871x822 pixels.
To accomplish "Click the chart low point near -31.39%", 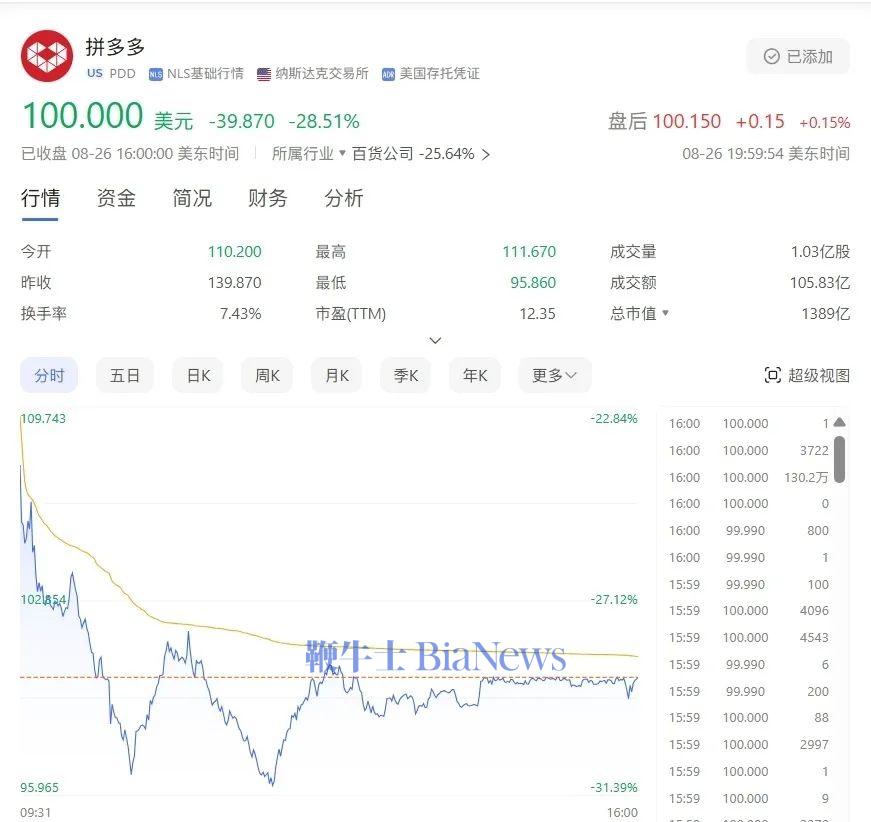I will click(x=272, y=784).
